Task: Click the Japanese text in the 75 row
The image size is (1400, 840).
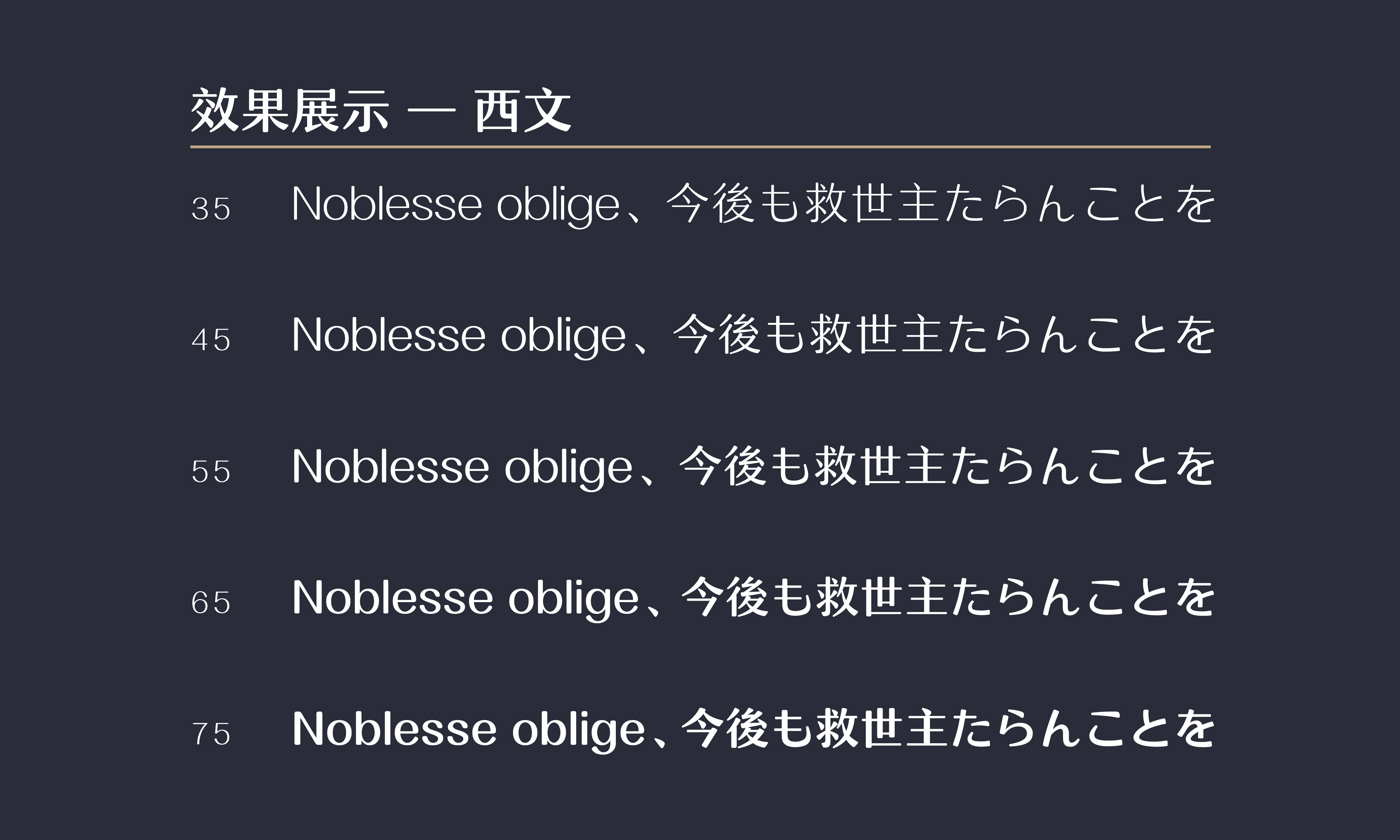Action: [x=948, y=729]
